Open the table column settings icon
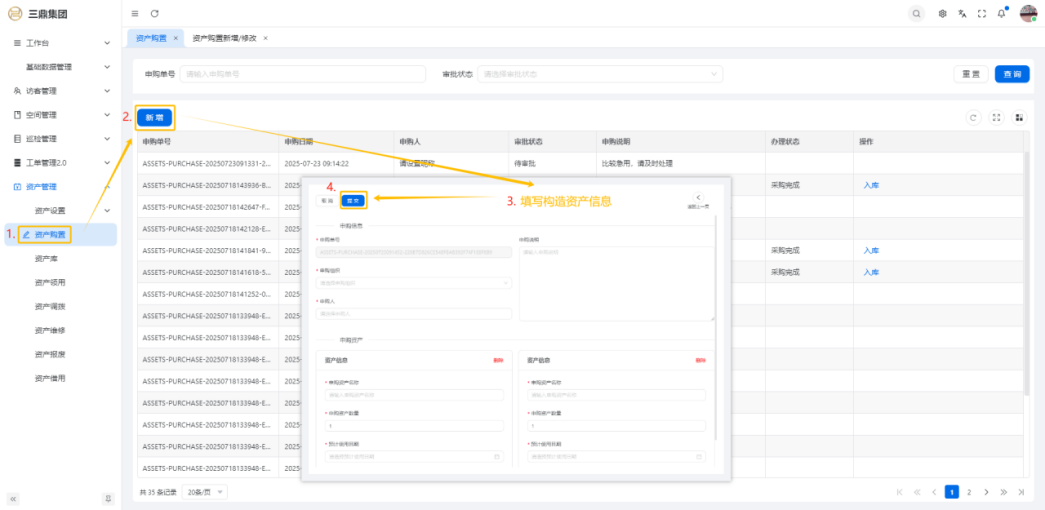This screenshot has height=510, width=1045. pos(1019,117)
